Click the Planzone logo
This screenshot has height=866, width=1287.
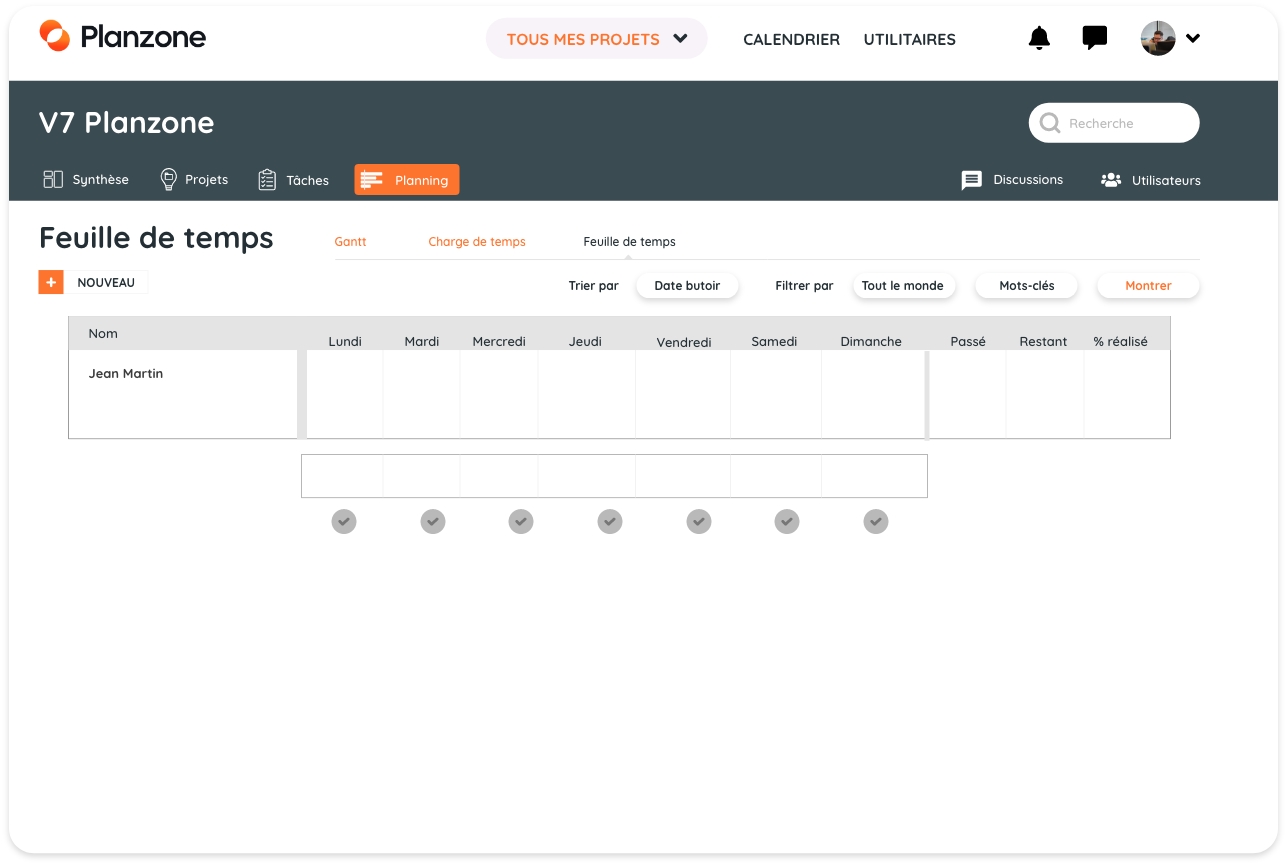(x=122, y=37)
